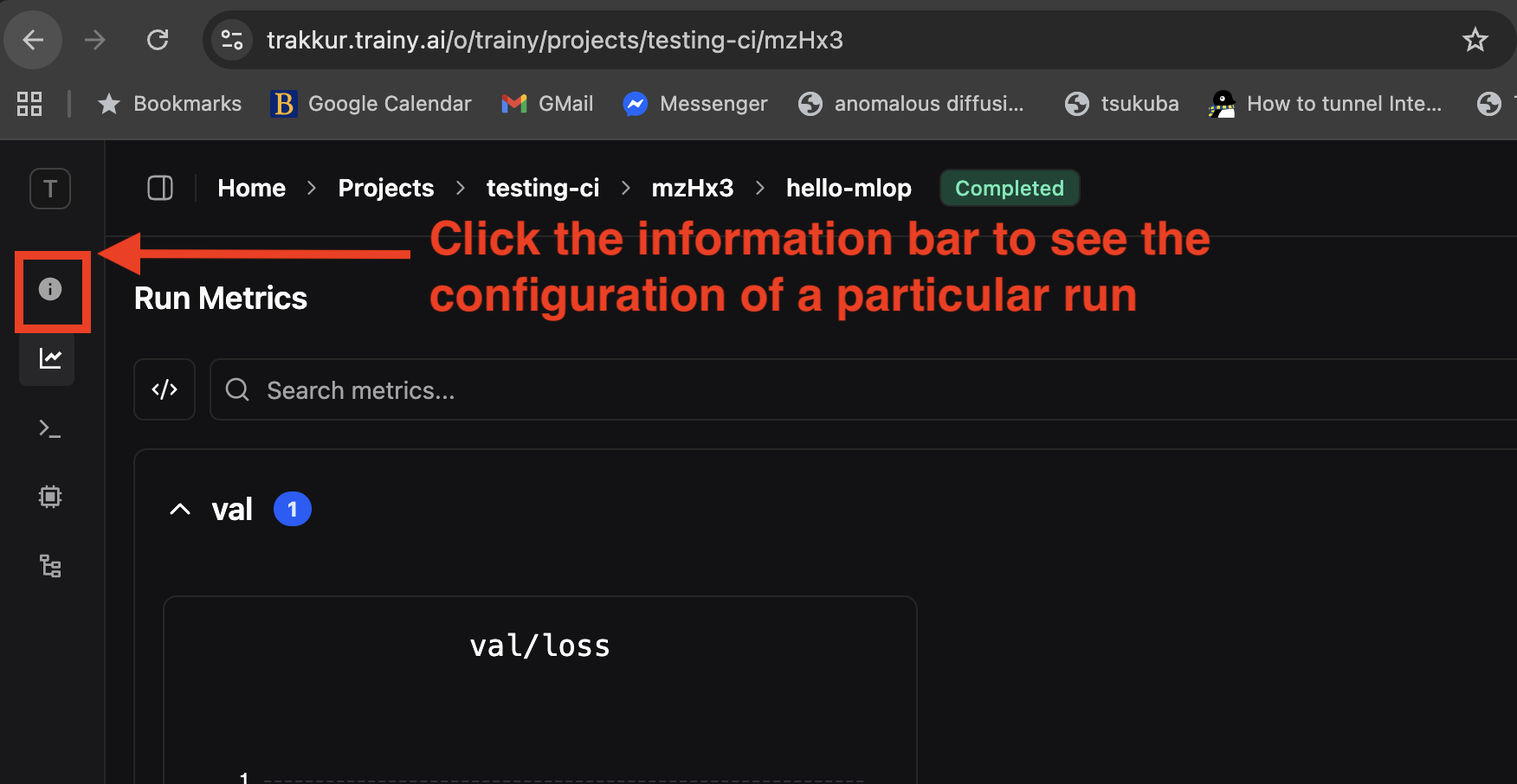Bookmark this page with the star
1517x784 pixels.
(x=1475, y=39)
